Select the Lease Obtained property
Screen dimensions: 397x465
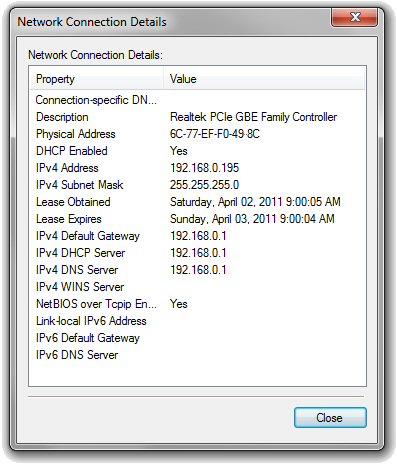pos(73,202)
